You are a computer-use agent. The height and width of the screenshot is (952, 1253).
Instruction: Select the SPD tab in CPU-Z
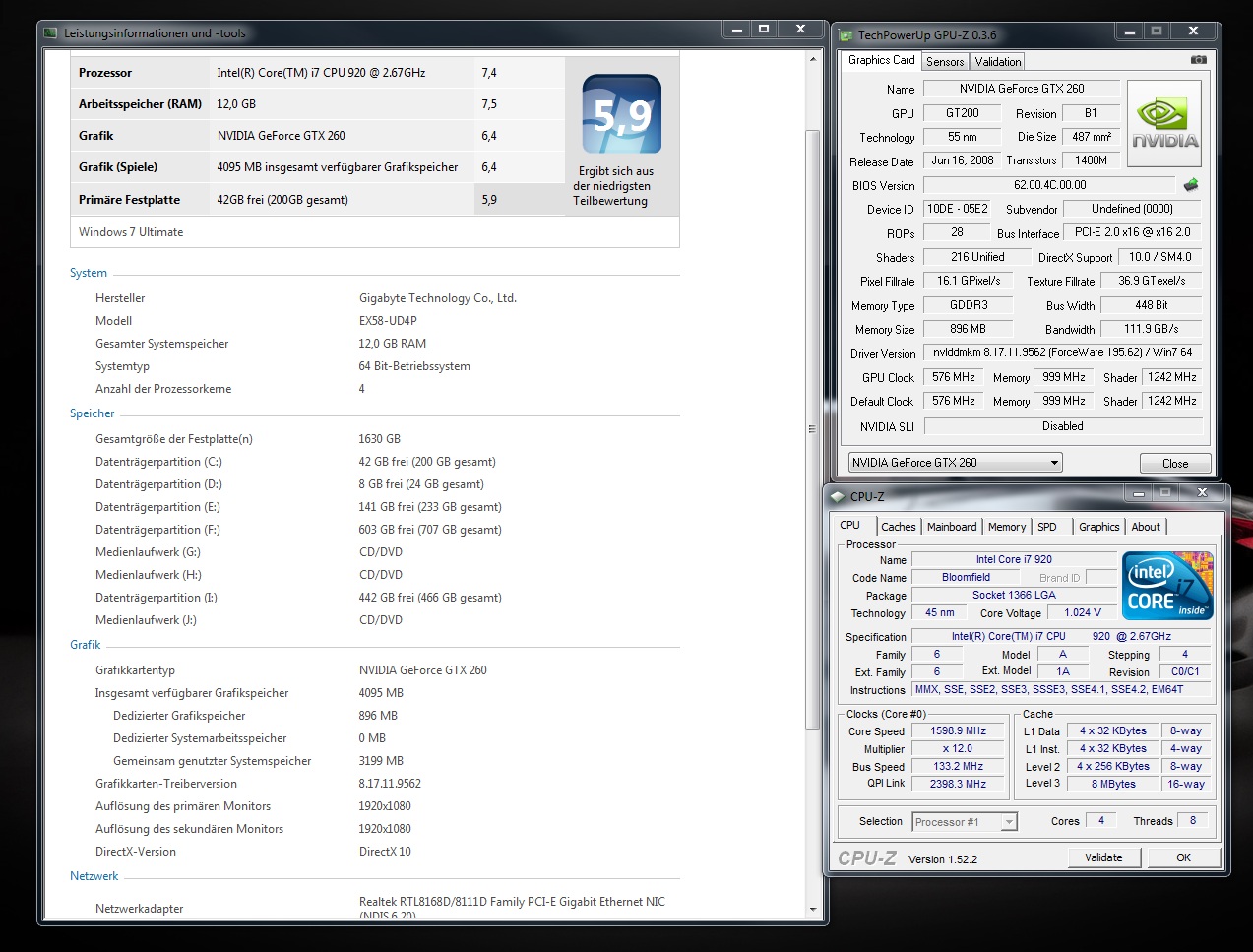(x=1047, y=527)
